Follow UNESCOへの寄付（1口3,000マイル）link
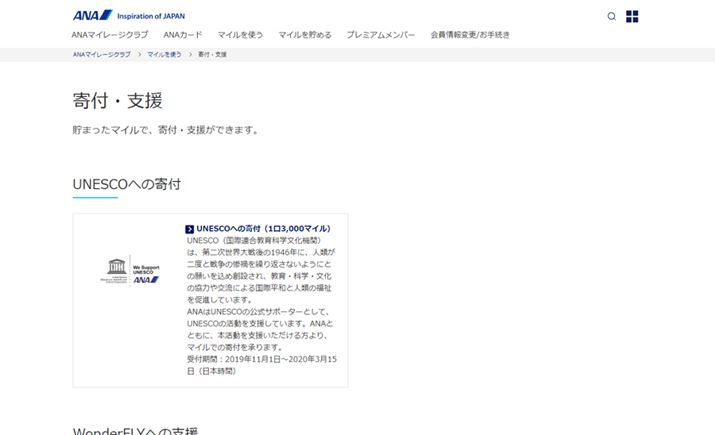 tap(263, 228)
